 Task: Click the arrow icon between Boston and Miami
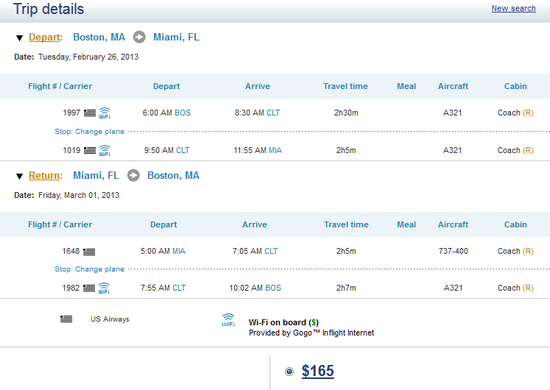click(x=139, y=37)
